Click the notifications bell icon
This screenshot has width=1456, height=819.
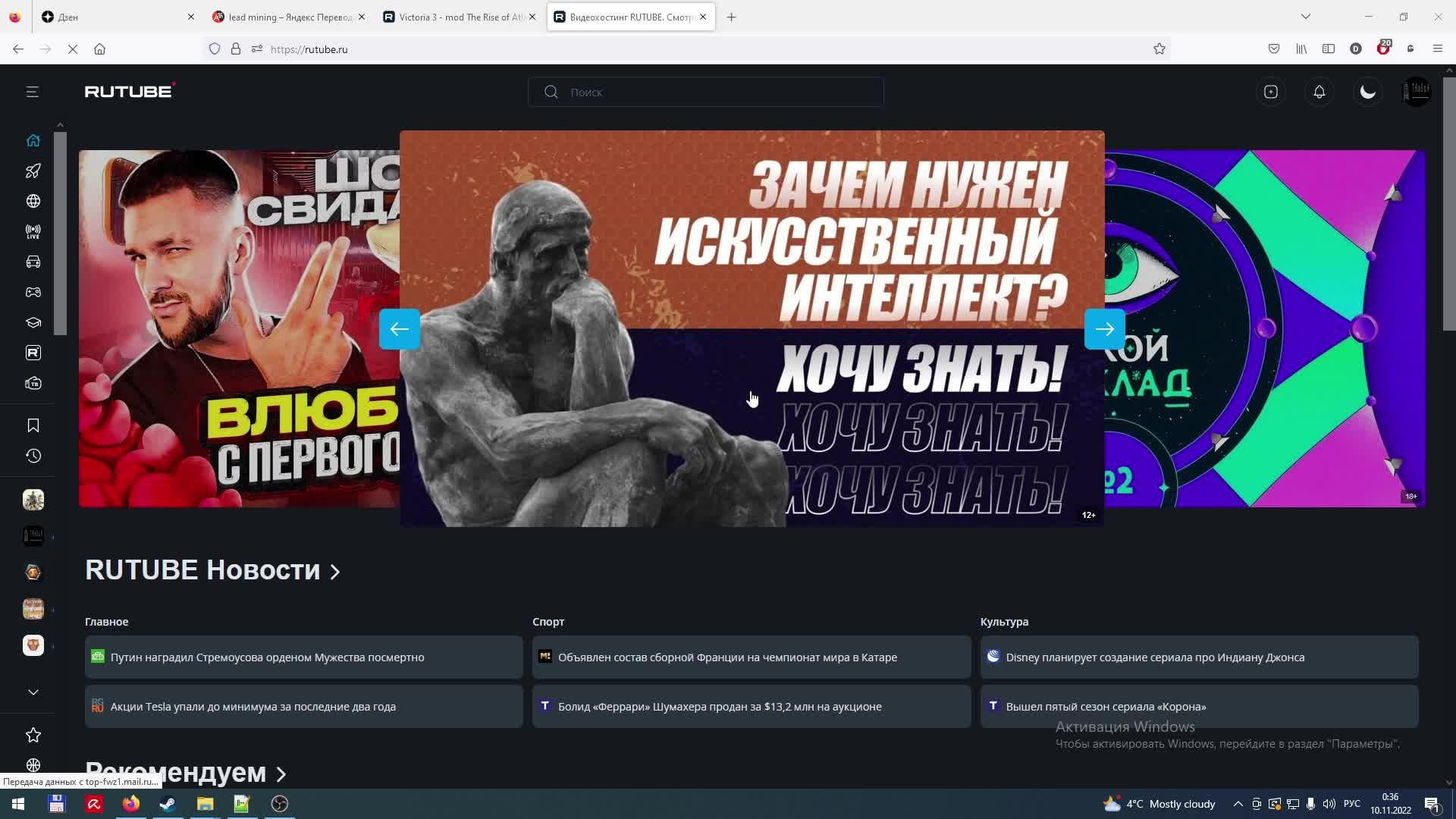[1319, 92]
